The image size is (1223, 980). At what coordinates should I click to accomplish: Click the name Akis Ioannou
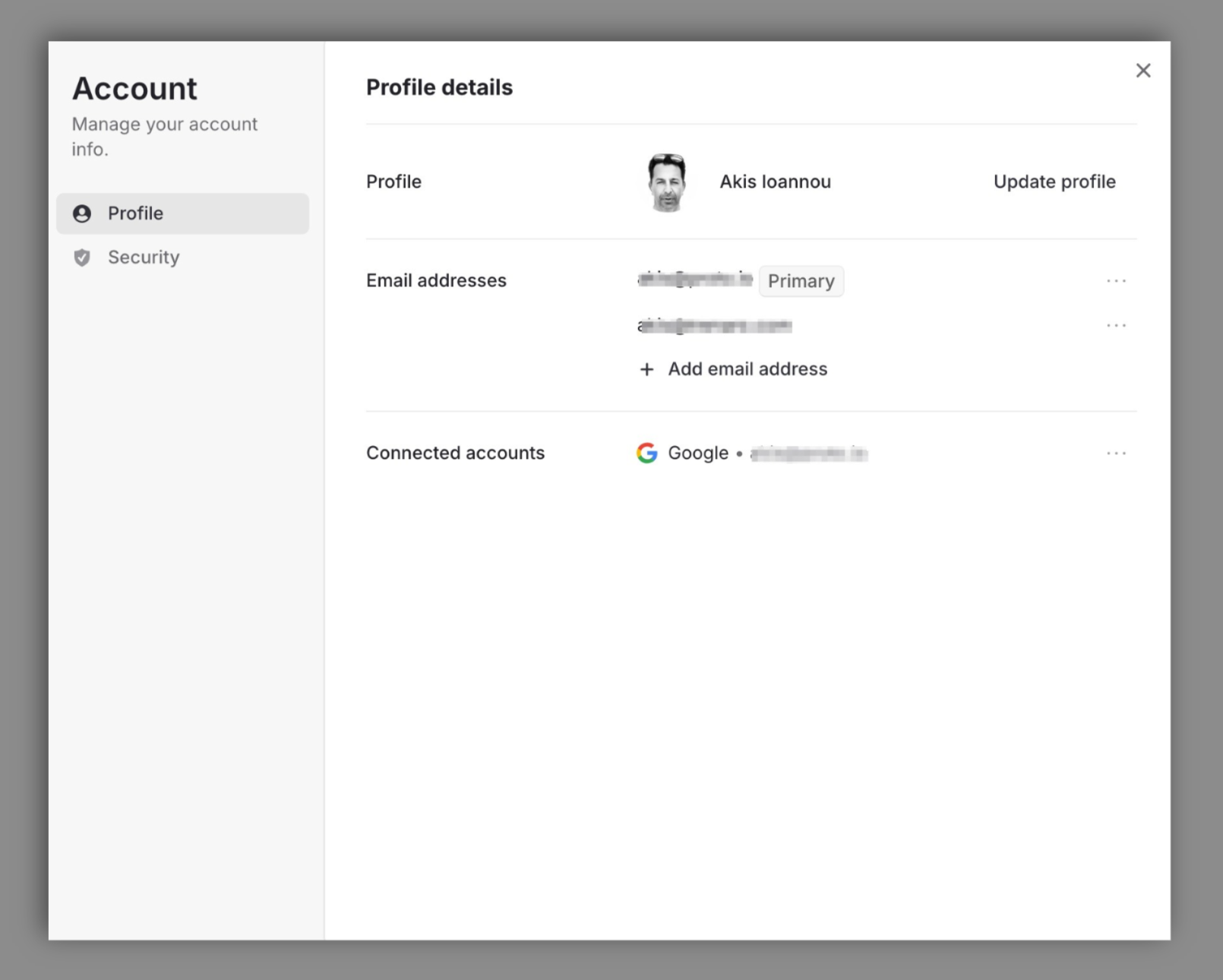775,182
